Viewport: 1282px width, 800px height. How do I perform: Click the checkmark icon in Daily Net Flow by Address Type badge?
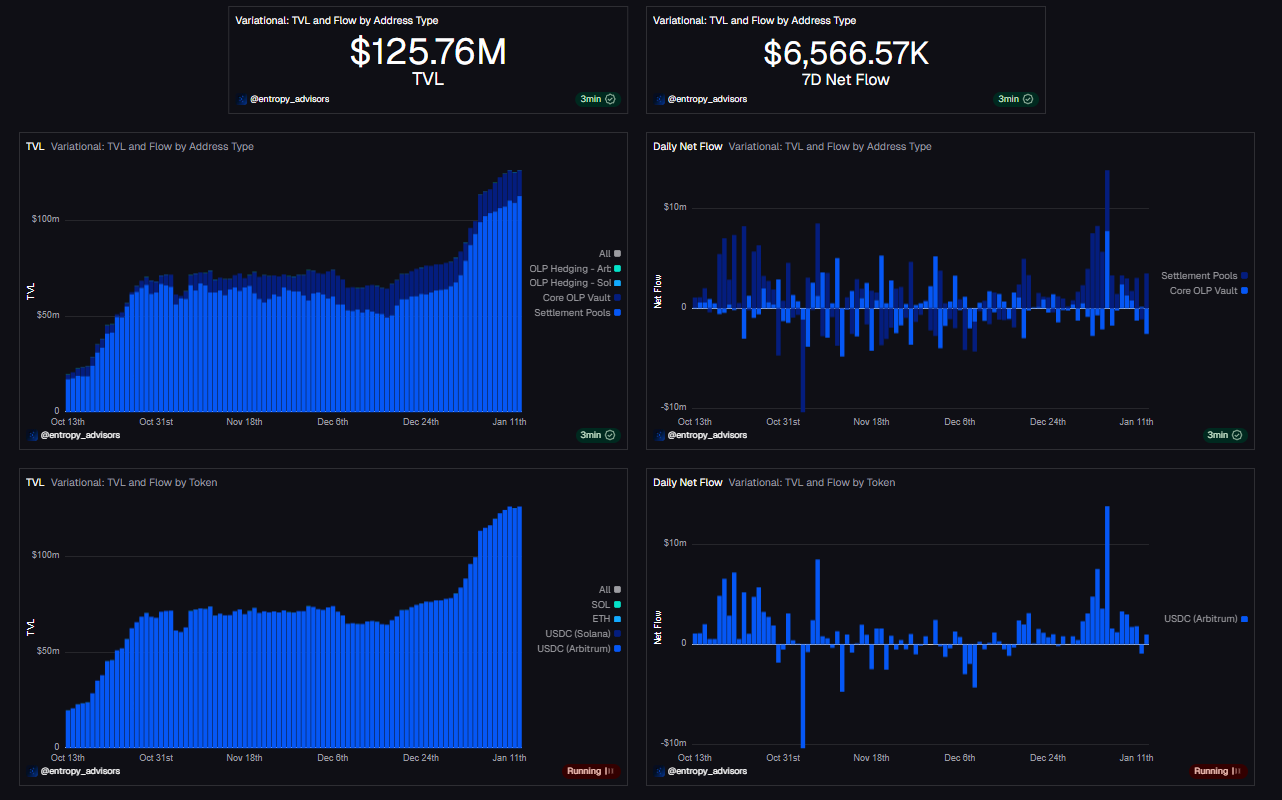[x=1237, y=435]
